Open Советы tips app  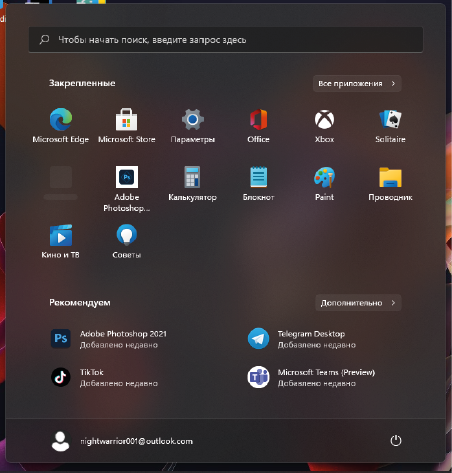point(127,242)
